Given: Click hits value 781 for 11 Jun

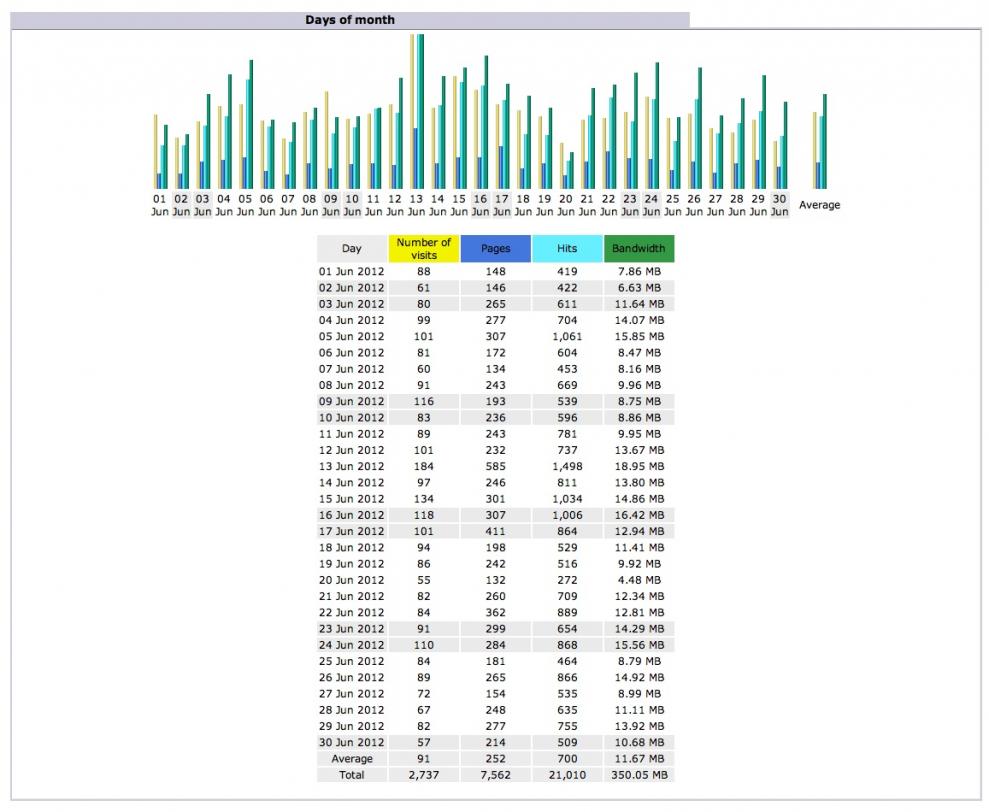Looking at the screenshot, I should pos(567,434).
